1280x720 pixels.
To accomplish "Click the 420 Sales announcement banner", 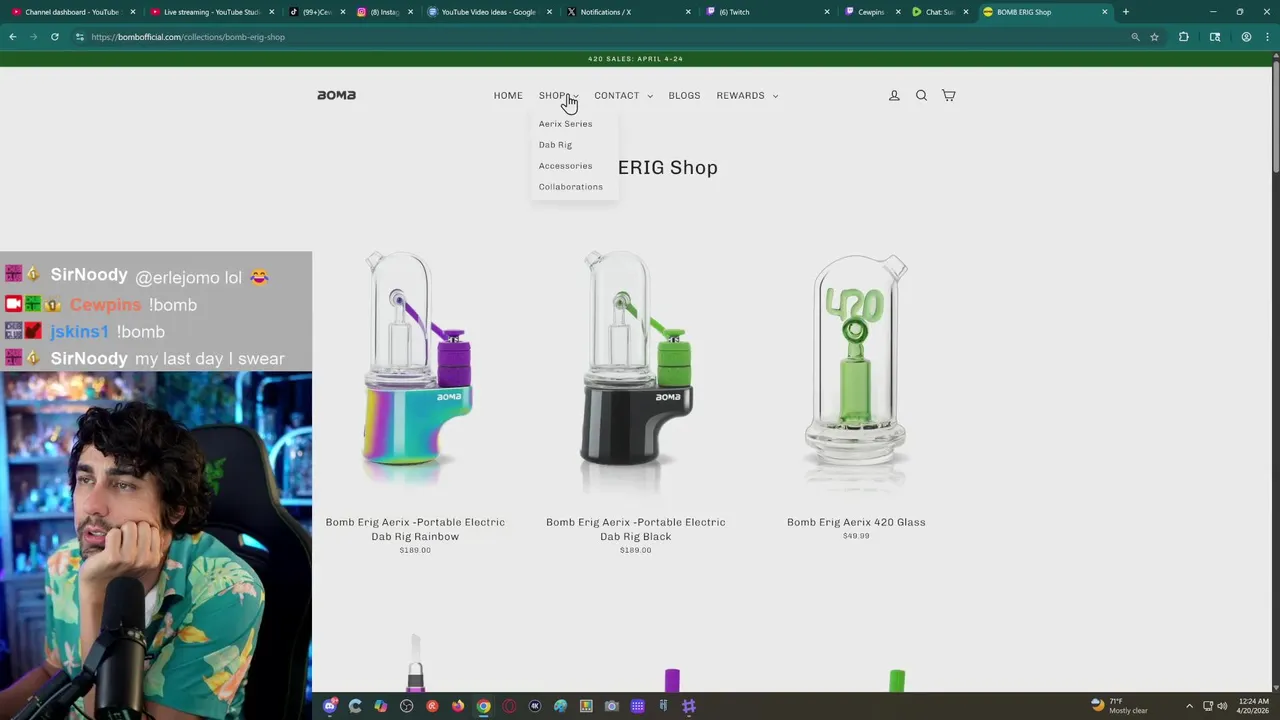I will (635, 59).
